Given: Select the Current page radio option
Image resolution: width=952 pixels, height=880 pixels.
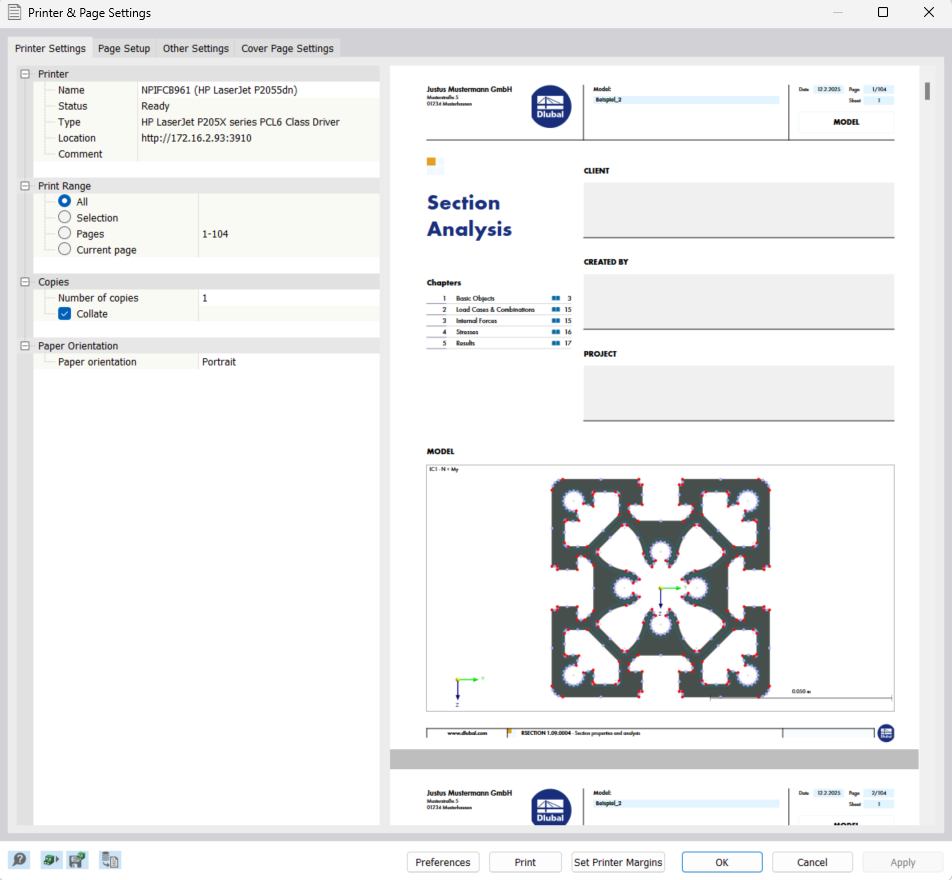Looking at the screenshot, I should click(x=64, y=249).
